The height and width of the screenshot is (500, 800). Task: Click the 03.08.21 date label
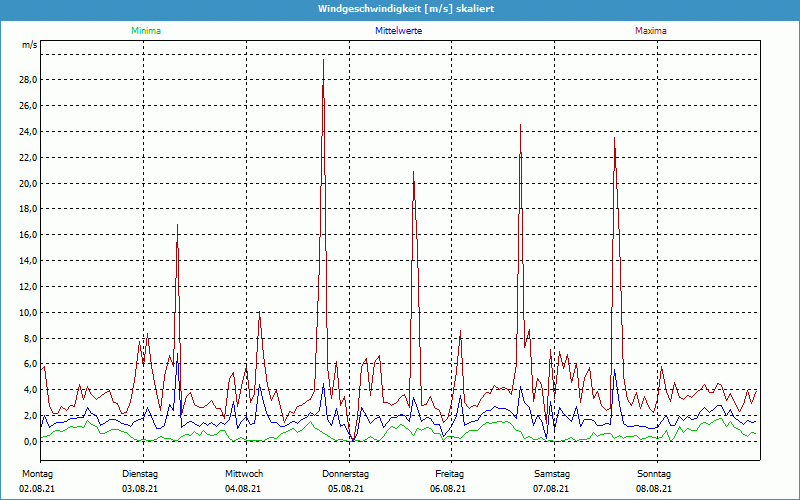[140, 489]
